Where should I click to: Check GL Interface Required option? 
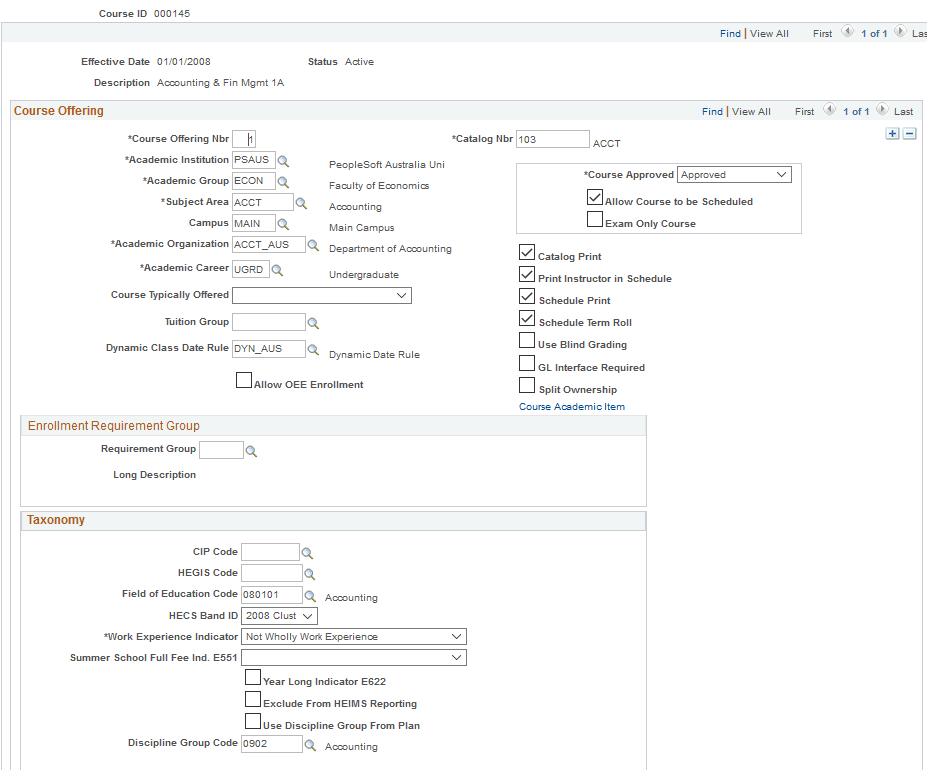coord(527,363)
